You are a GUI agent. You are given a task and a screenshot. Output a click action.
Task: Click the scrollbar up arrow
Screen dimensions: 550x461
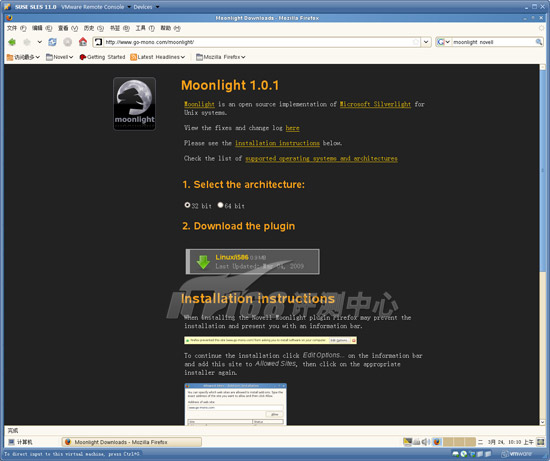click(x=543, y=67)
